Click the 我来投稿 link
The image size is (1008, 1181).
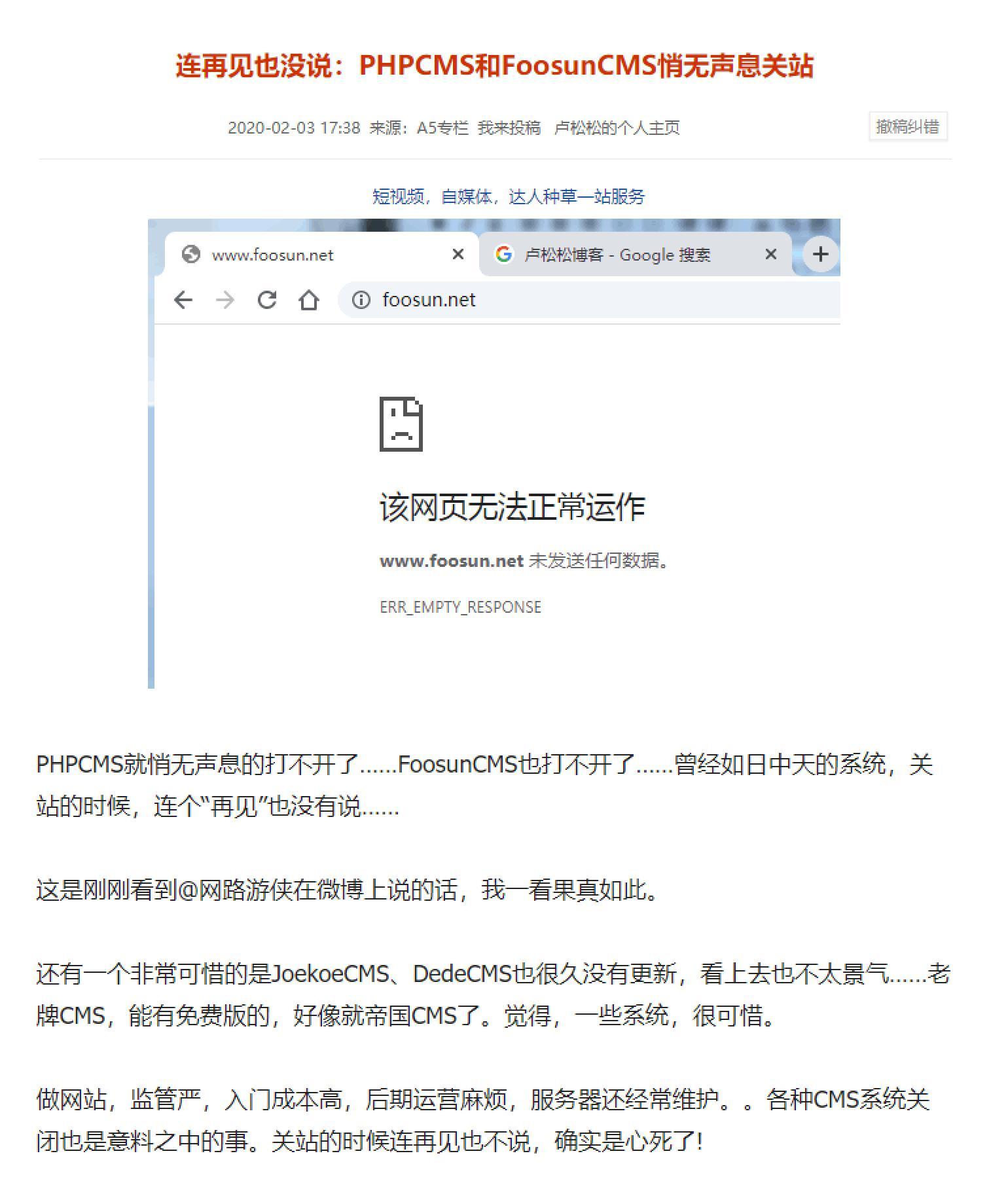509,128
